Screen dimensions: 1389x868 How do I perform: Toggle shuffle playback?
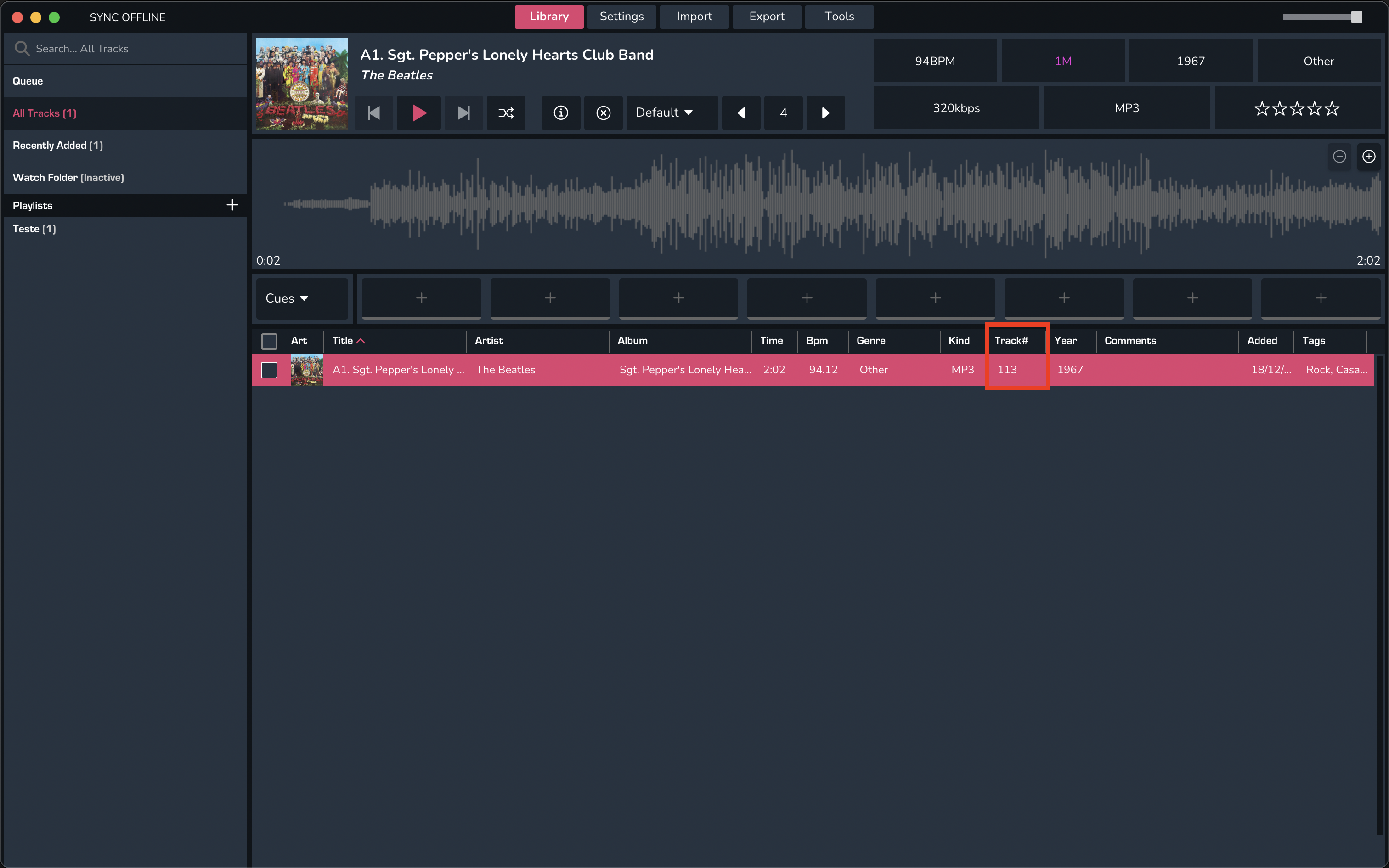point(506,113)
